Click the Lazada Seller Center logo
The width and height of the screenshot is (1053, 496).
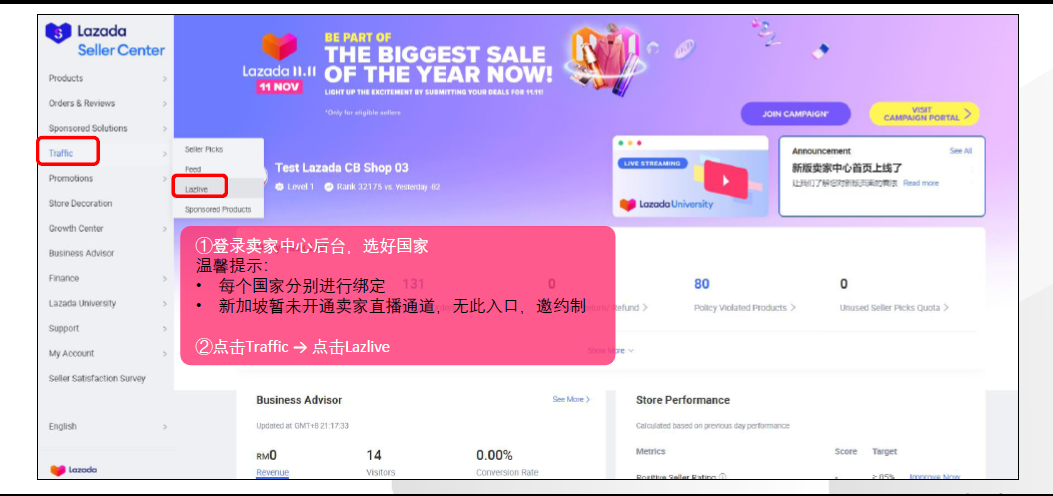point(105,40)
